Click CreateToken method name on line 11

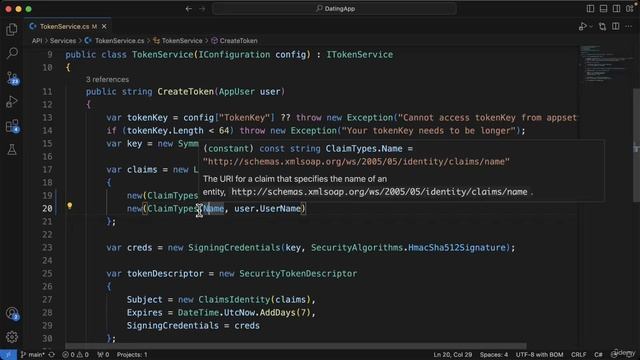185,92
